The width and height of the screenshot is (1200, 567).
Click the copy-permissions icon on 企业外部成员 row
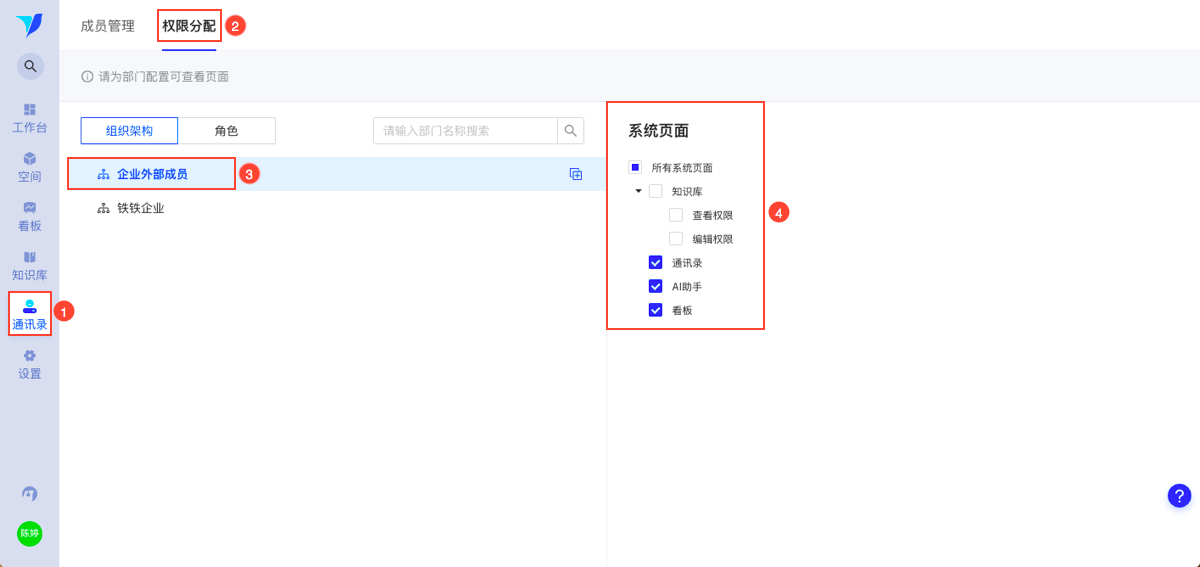point(576,174)
